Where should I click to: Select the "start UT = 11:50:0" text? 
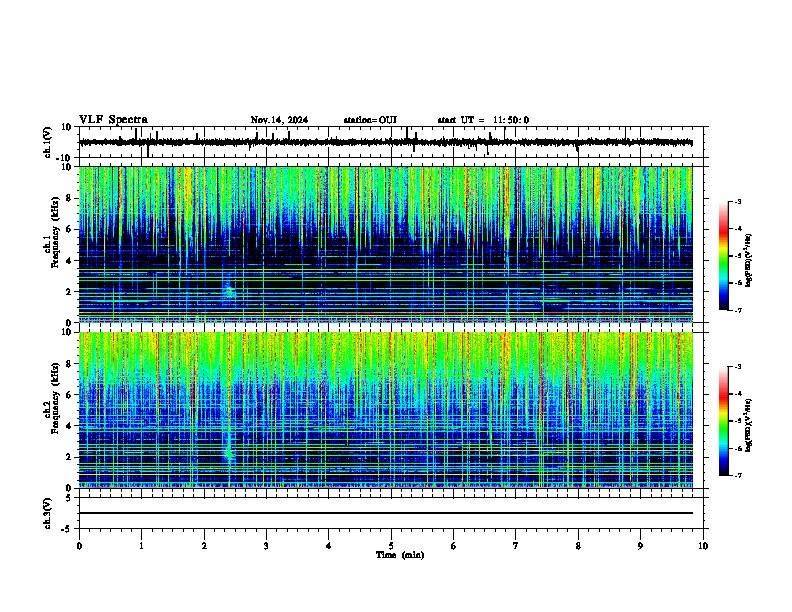coord(483,120)
